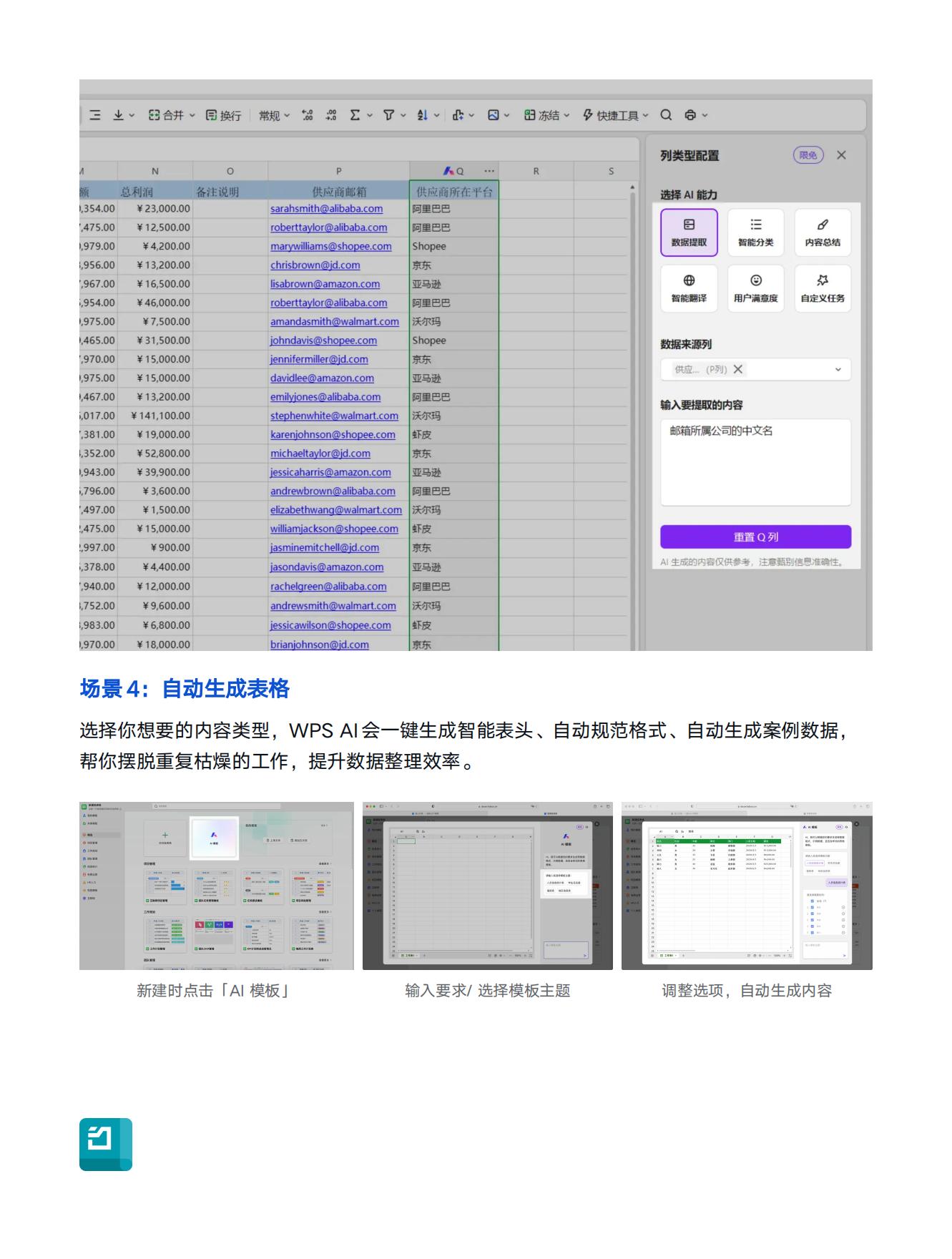Select column P header

click(338, 171)
